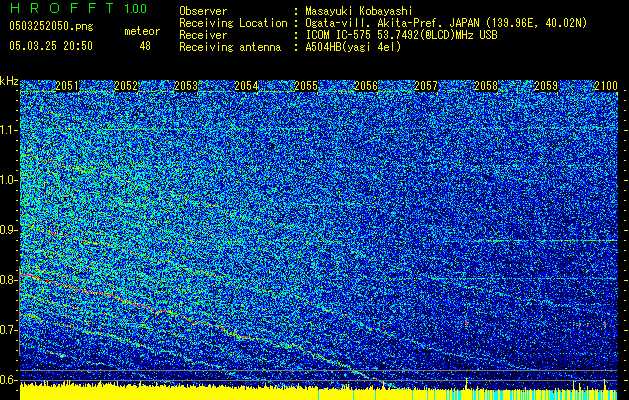Screen dimensions: 629x400
Task: Click time marker 2052
Action: click(126, 86)
